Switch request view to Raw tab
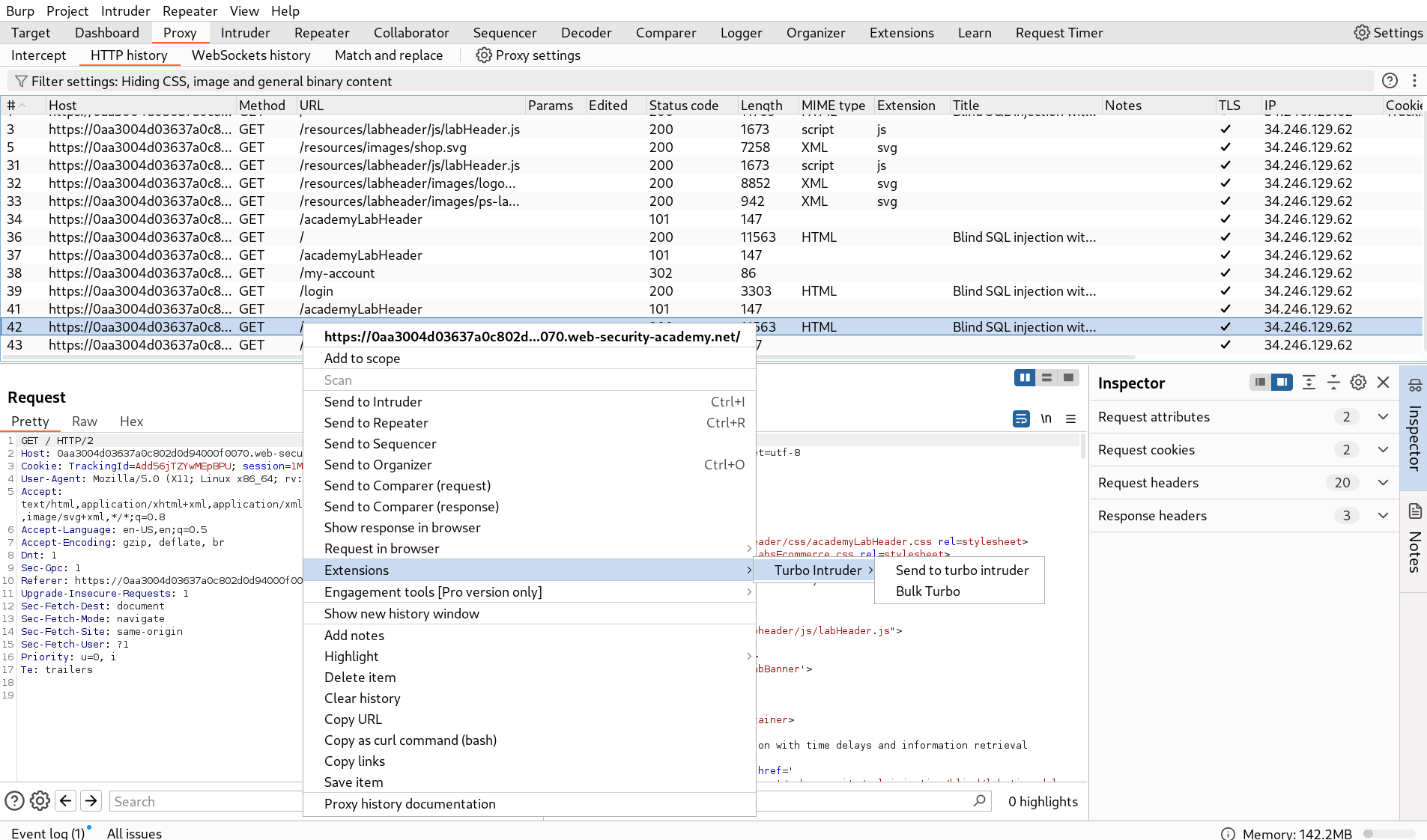The height and width of the screenshot is (840, 1427). coord(84,421)
